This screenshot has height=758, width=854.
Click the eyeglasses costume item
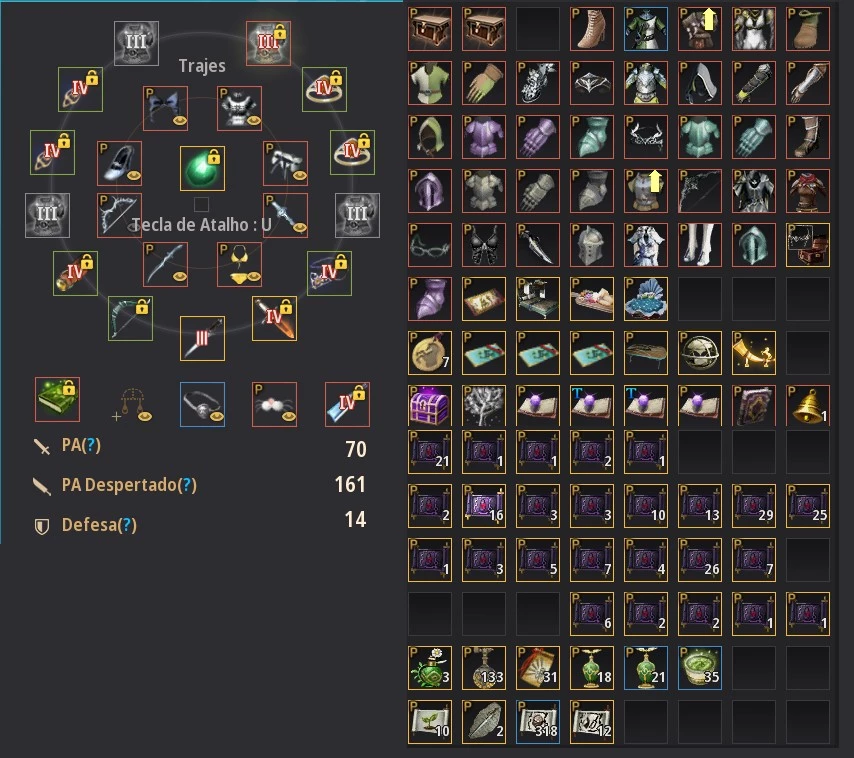[430, 244]
